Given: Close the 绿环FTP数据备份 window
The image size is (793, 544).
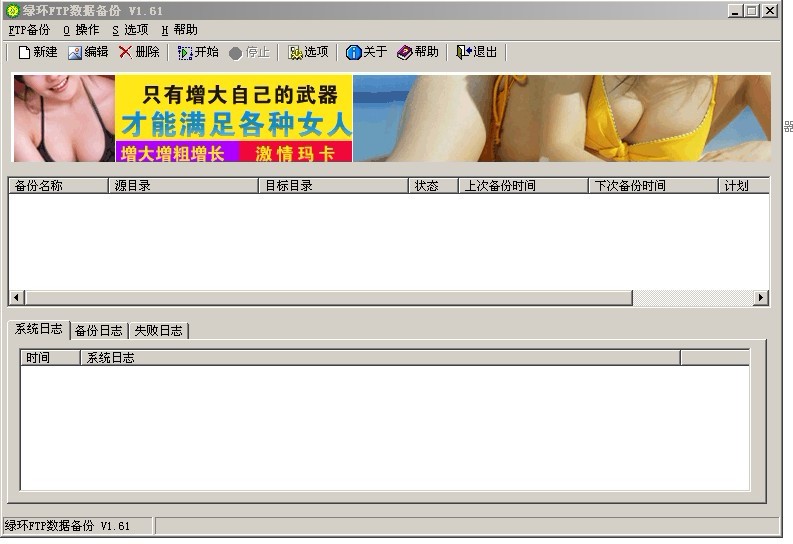Looking at the screenshot, I should click(x=770, y=11).
